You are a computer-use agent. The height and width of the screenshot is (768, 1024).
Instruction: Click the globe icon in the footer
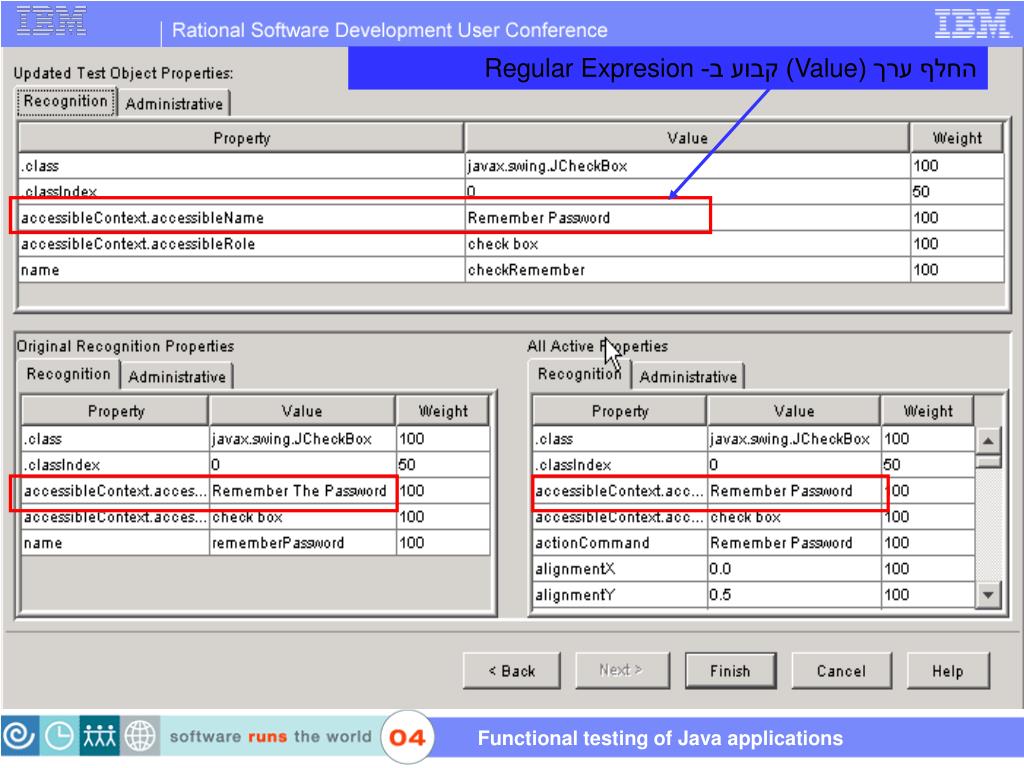click(x=140, y=736)
